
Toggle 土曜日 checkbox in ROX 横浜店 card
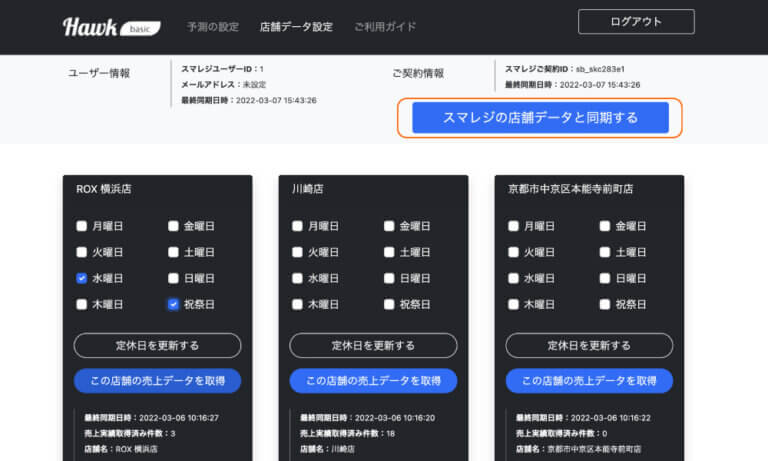[x=173, y=252]
